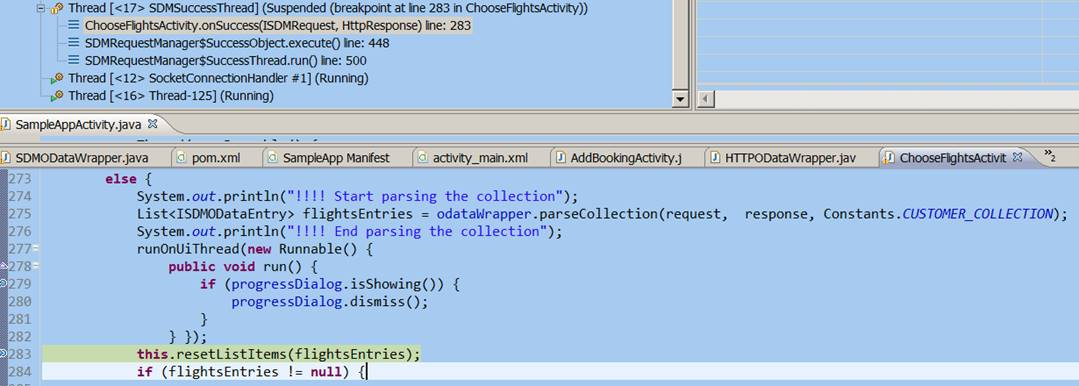Click 'if (flightsEntries != null) {' line

252,372
